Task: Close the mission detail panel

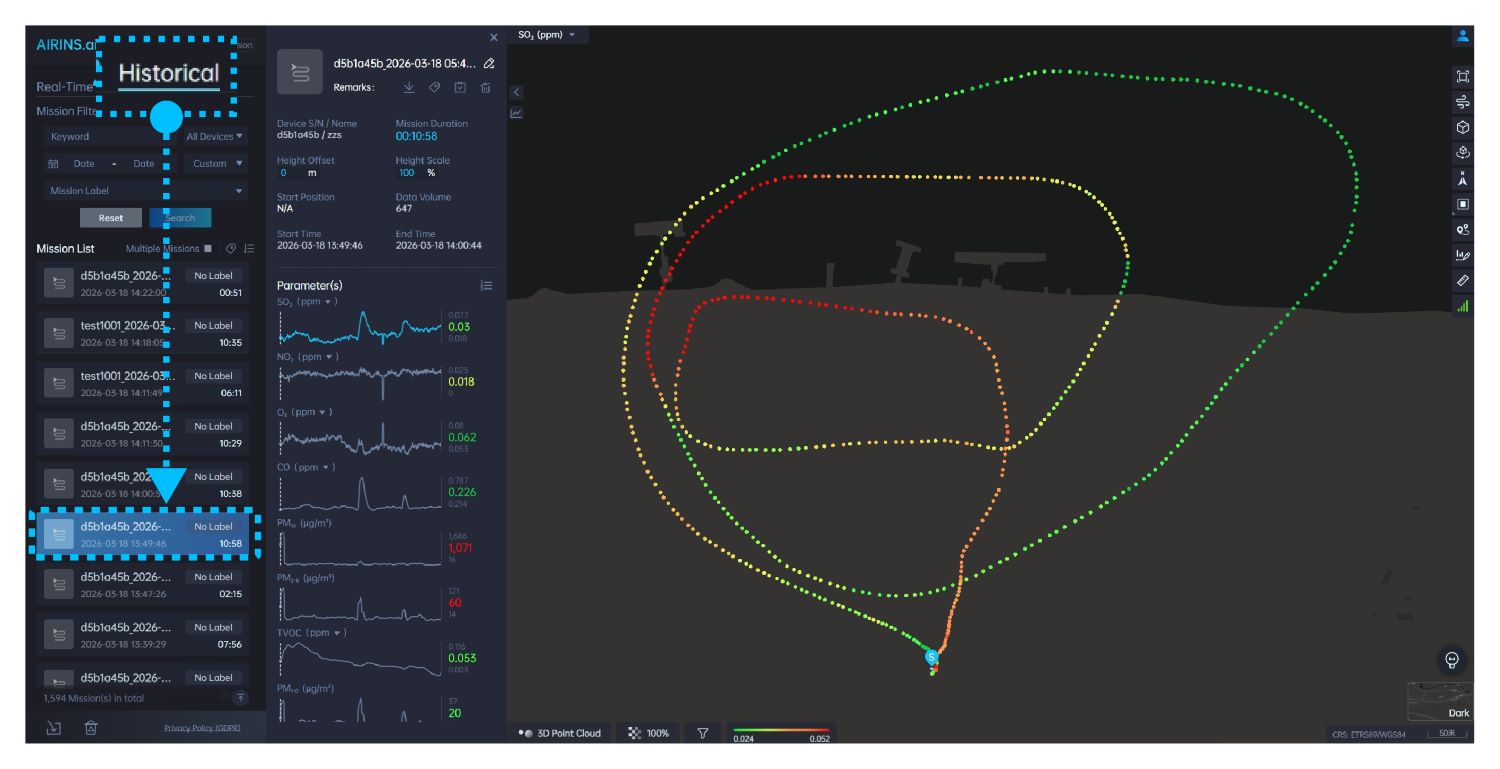Action: tap(493, 37)
